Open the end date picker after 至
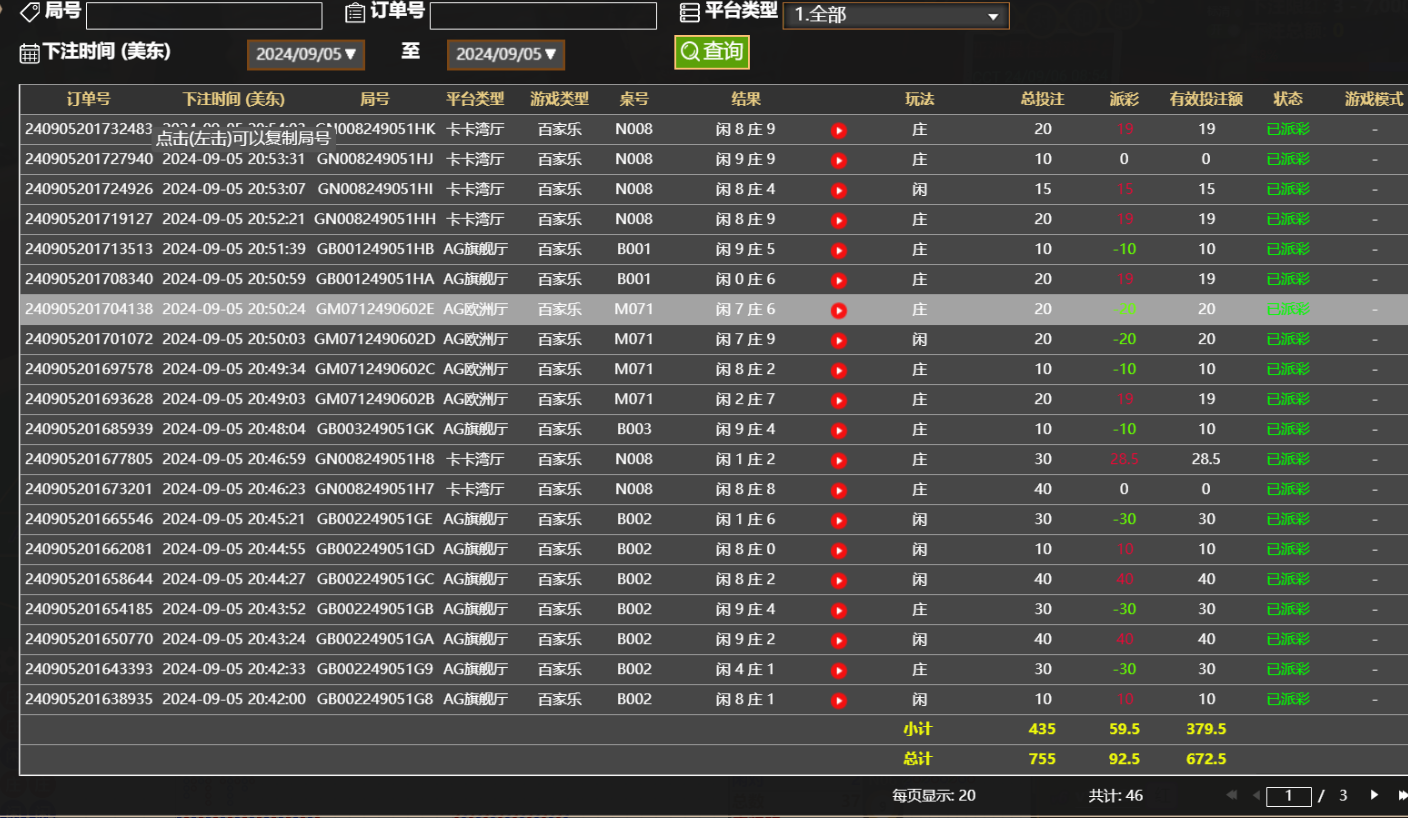The width and height of the screenshot is (1408, 818). (x=506, y=54)
